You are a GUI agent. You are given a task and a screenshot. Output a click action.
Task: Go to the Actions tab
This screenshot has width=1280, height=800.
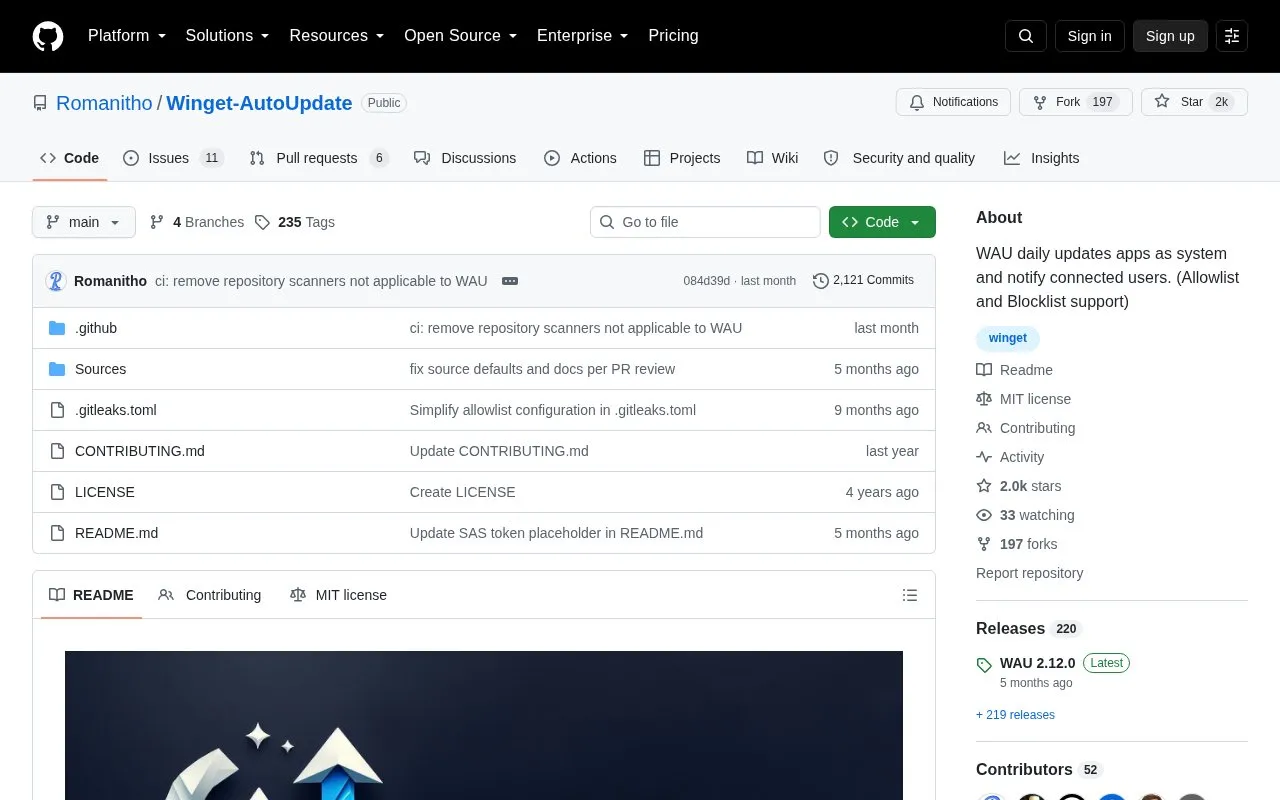580,158
